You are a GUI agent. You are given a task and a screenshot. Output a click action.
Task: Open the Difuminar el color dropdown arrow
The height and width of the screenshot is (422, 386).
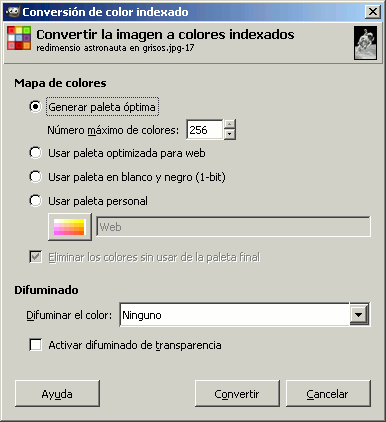point(359,314)
